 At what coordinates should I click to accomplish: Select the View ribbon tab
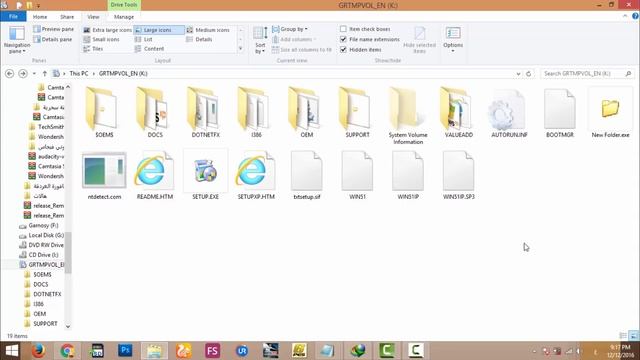pos(93,17)
